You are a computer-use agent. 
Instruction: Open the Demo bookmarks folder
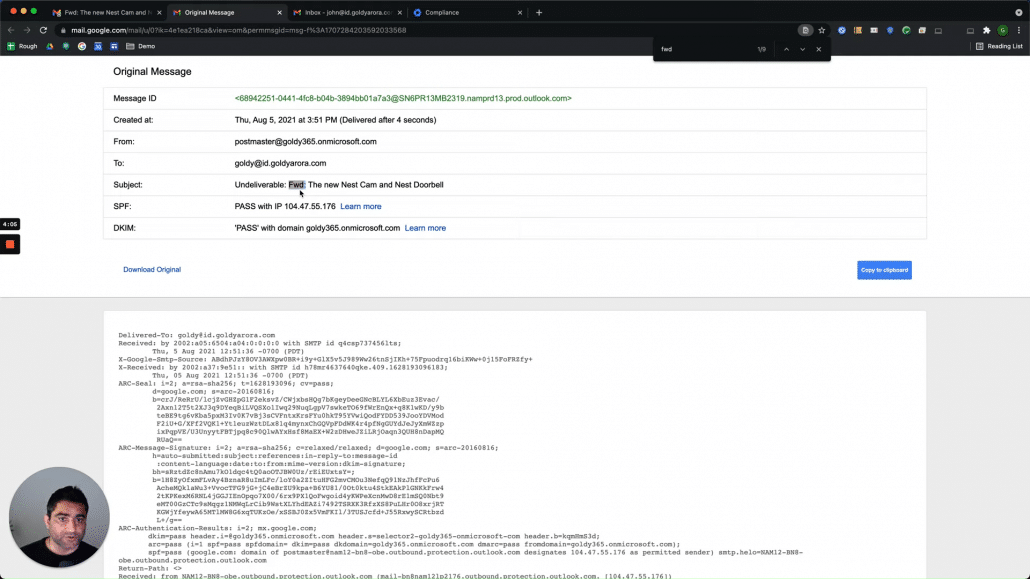pyautogui.click(x=141, y=47)
